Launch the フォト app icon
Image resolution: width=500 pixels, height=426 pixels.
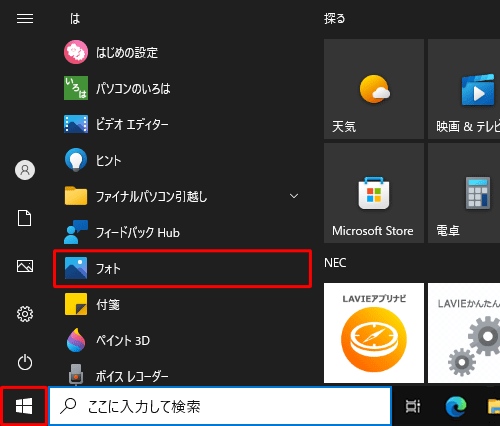76,268
